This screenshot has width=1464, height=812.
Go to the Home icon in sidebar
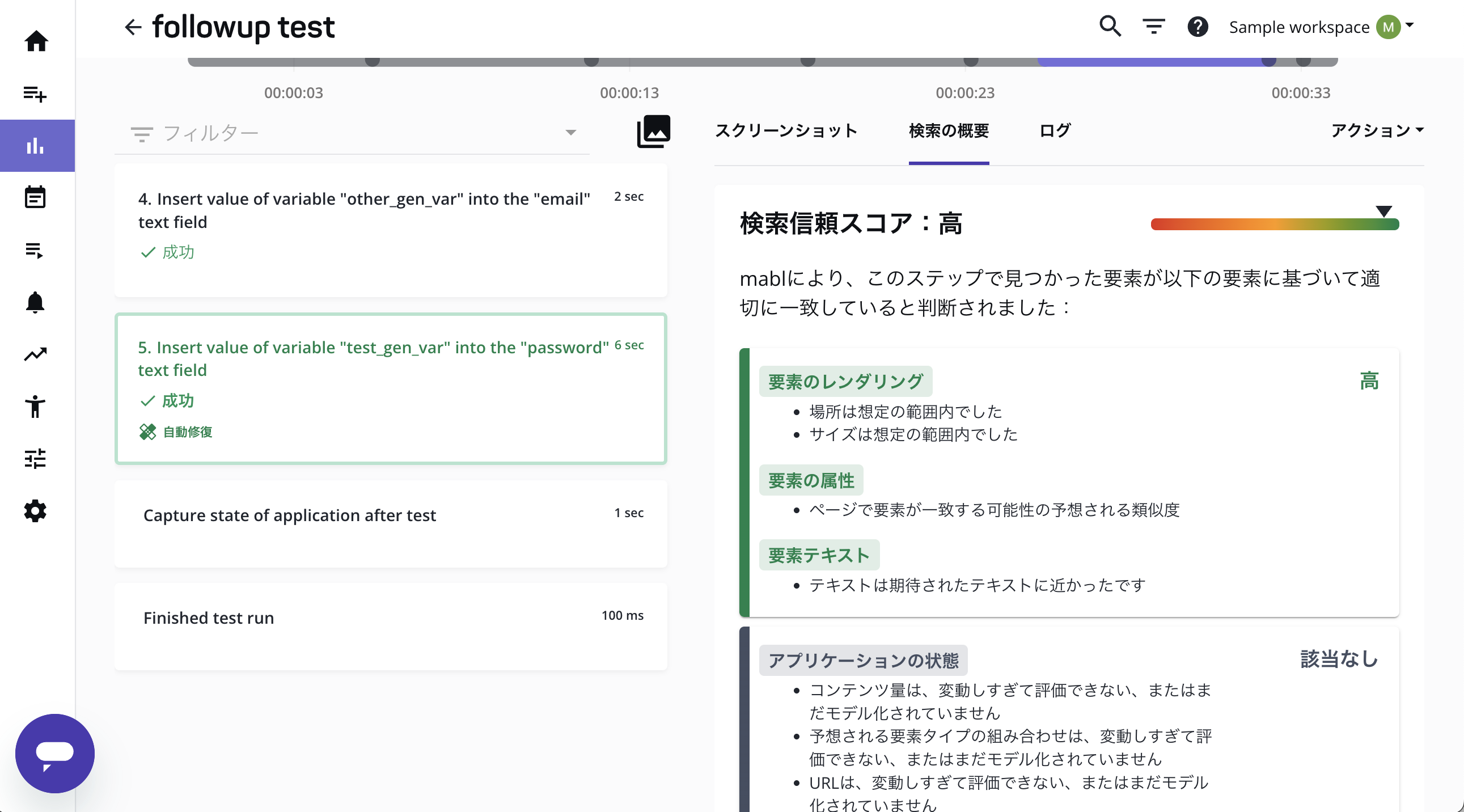(x=36, y=41)
